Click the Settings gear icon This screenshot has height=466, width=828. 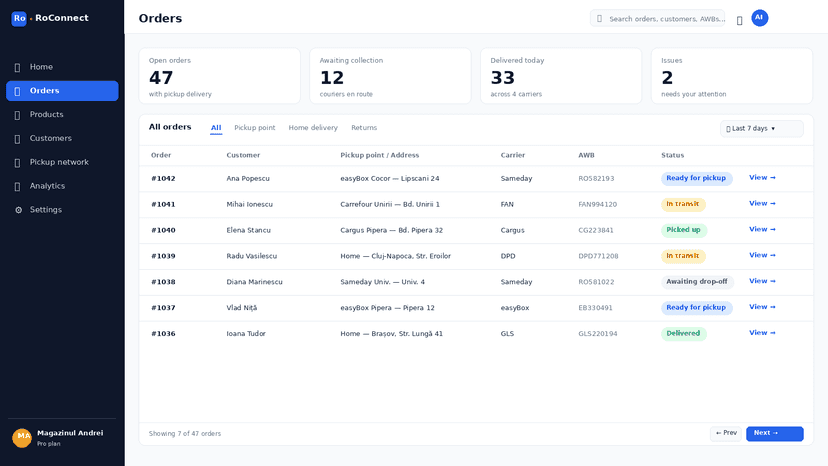click(x=18, y=210)
